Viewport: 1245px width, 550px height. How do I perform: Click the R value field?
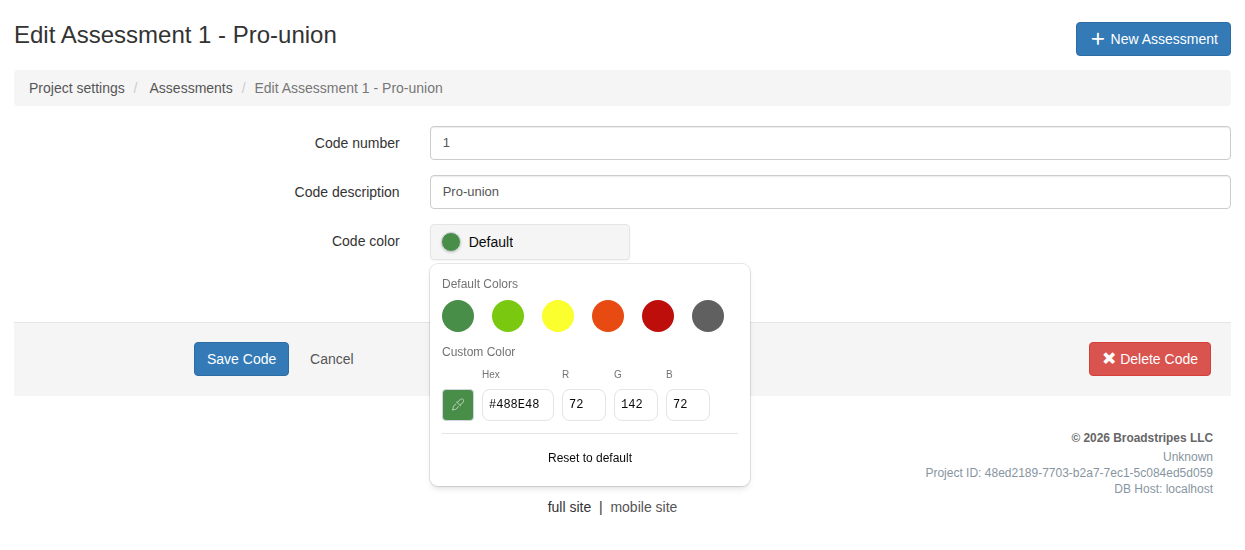coord(584,405)
